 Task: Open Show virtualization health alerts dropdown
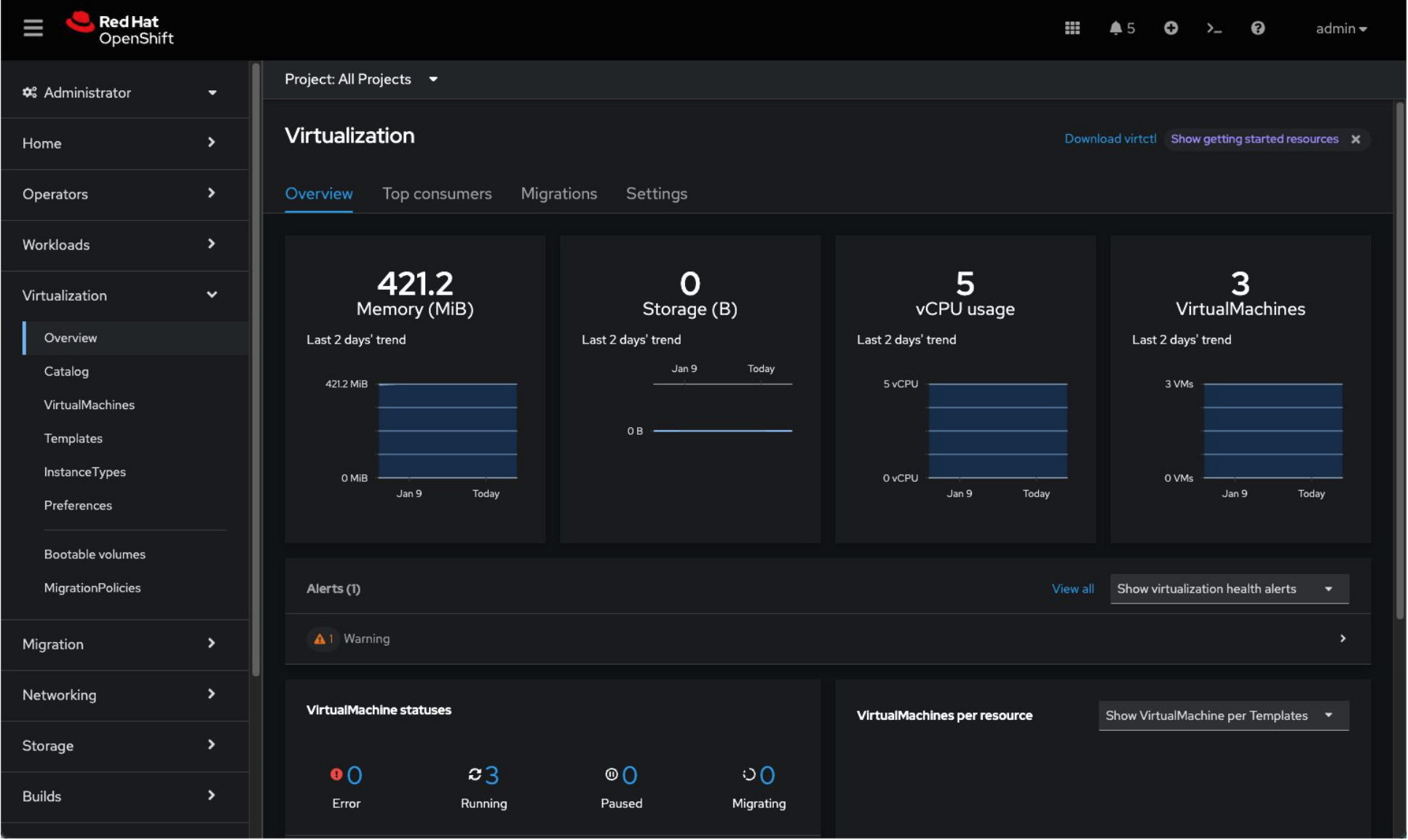[x=1228, y=589]
